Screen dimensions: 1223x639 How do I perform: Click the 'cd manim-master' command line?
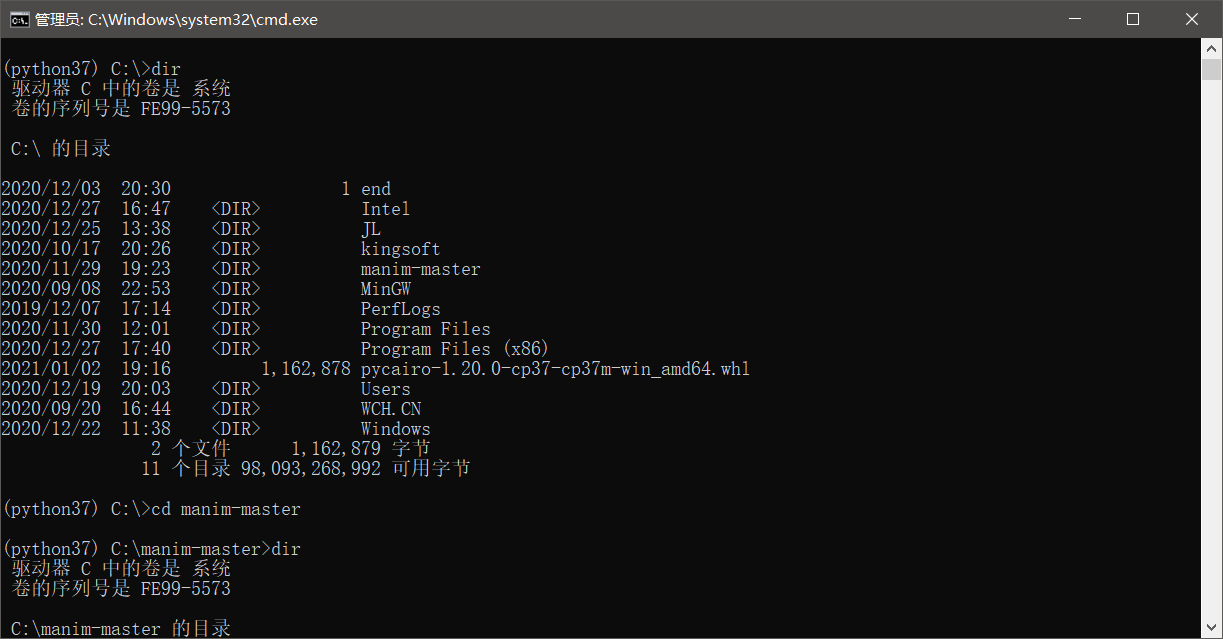pos(225,509)
